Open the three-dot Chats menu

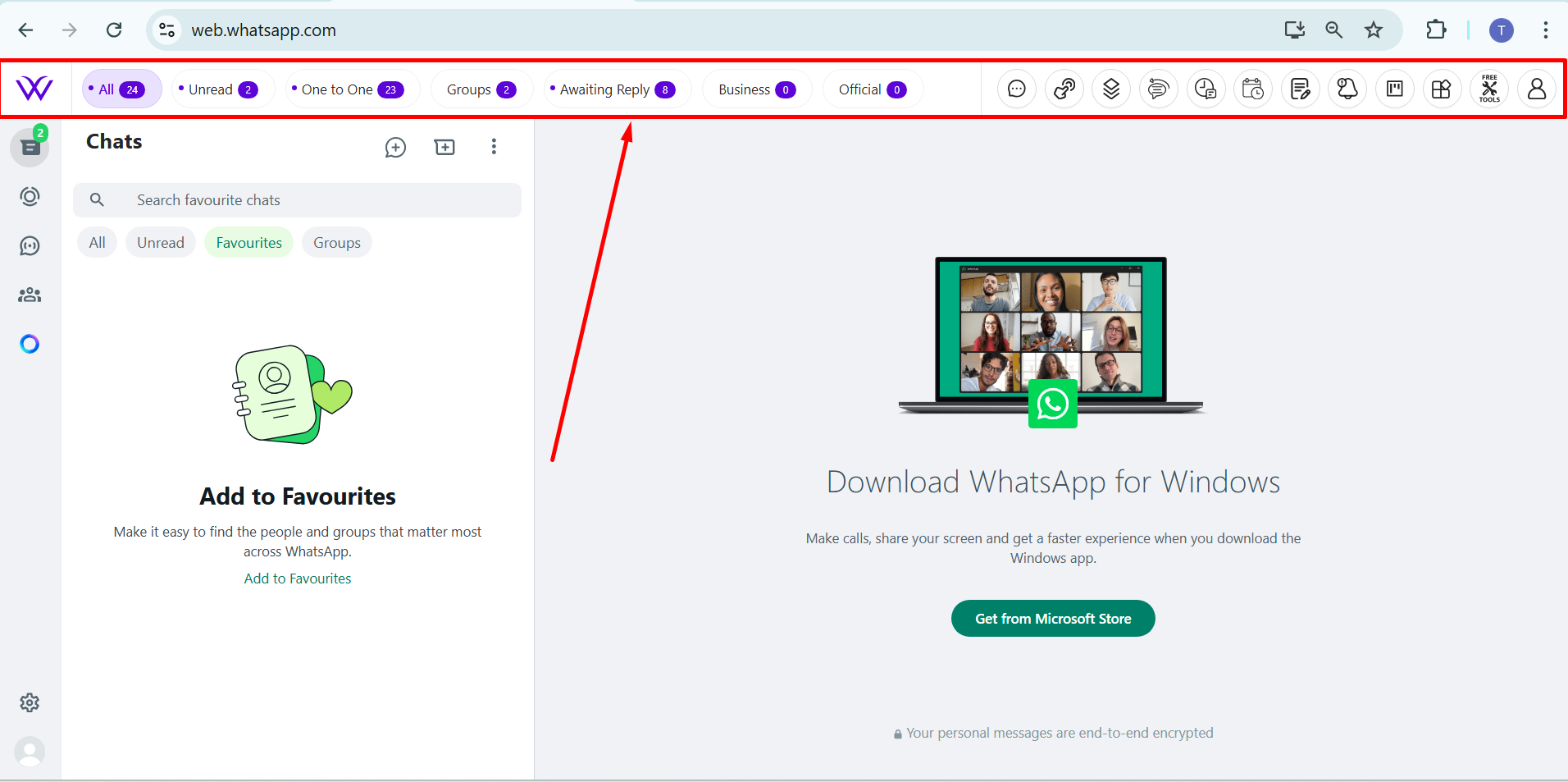point(494,146)
